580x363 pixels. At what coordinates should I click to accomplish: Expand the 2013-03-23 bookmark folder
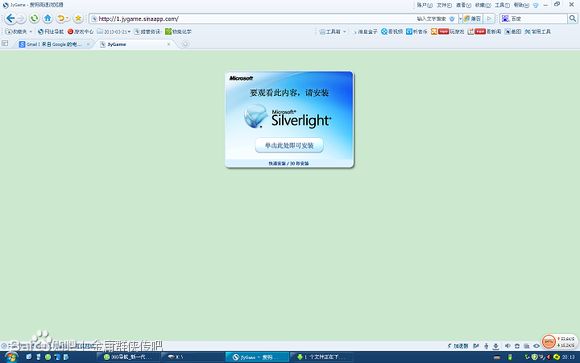[x=114, y=32]
